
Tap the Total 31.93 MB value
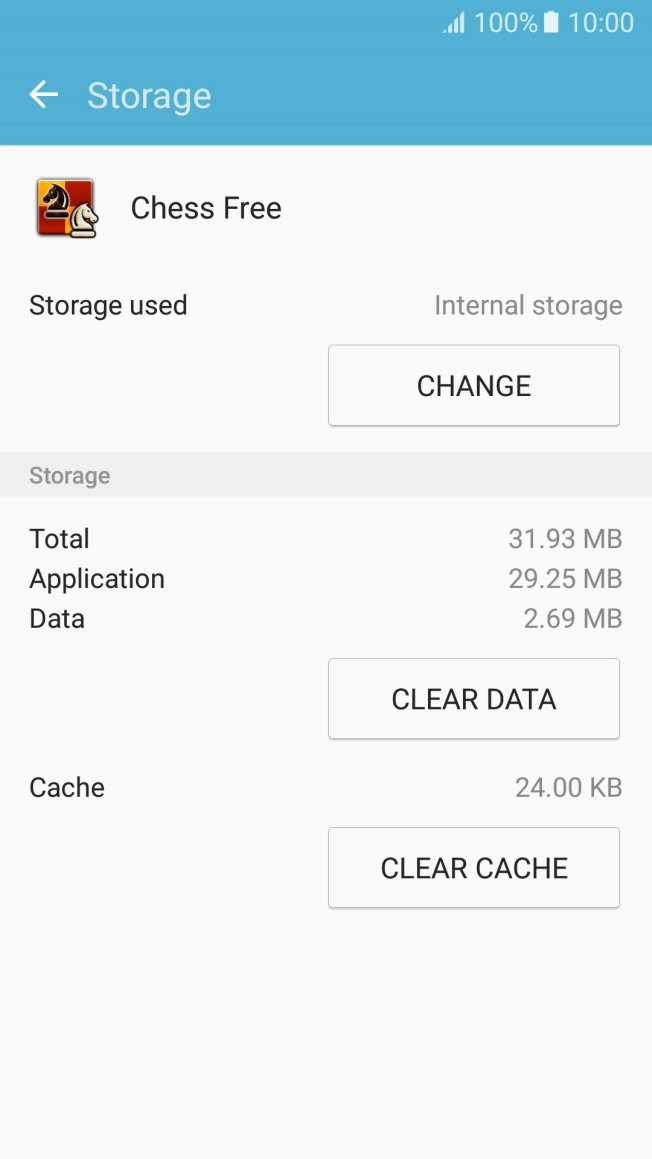(565, 538)
